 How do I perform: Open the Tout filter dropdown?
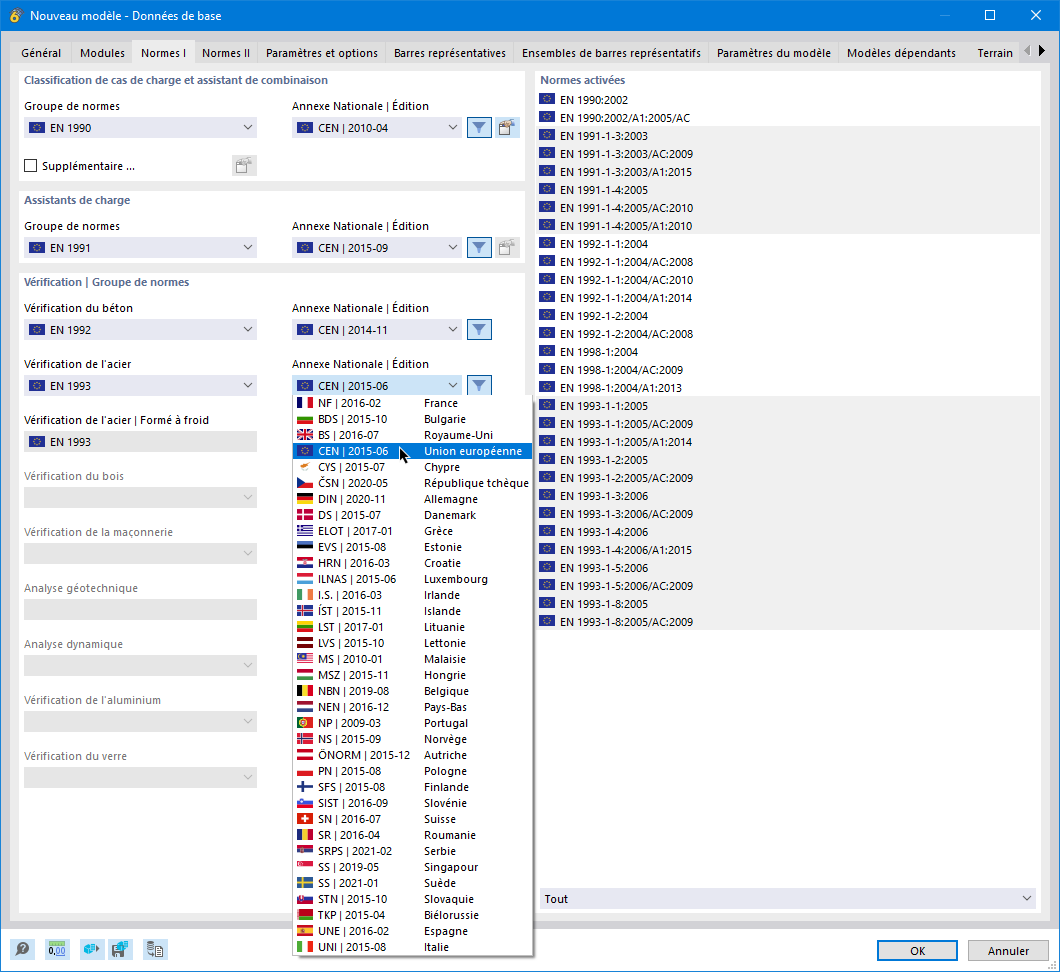pyautogui.click(x=788, y=899)
